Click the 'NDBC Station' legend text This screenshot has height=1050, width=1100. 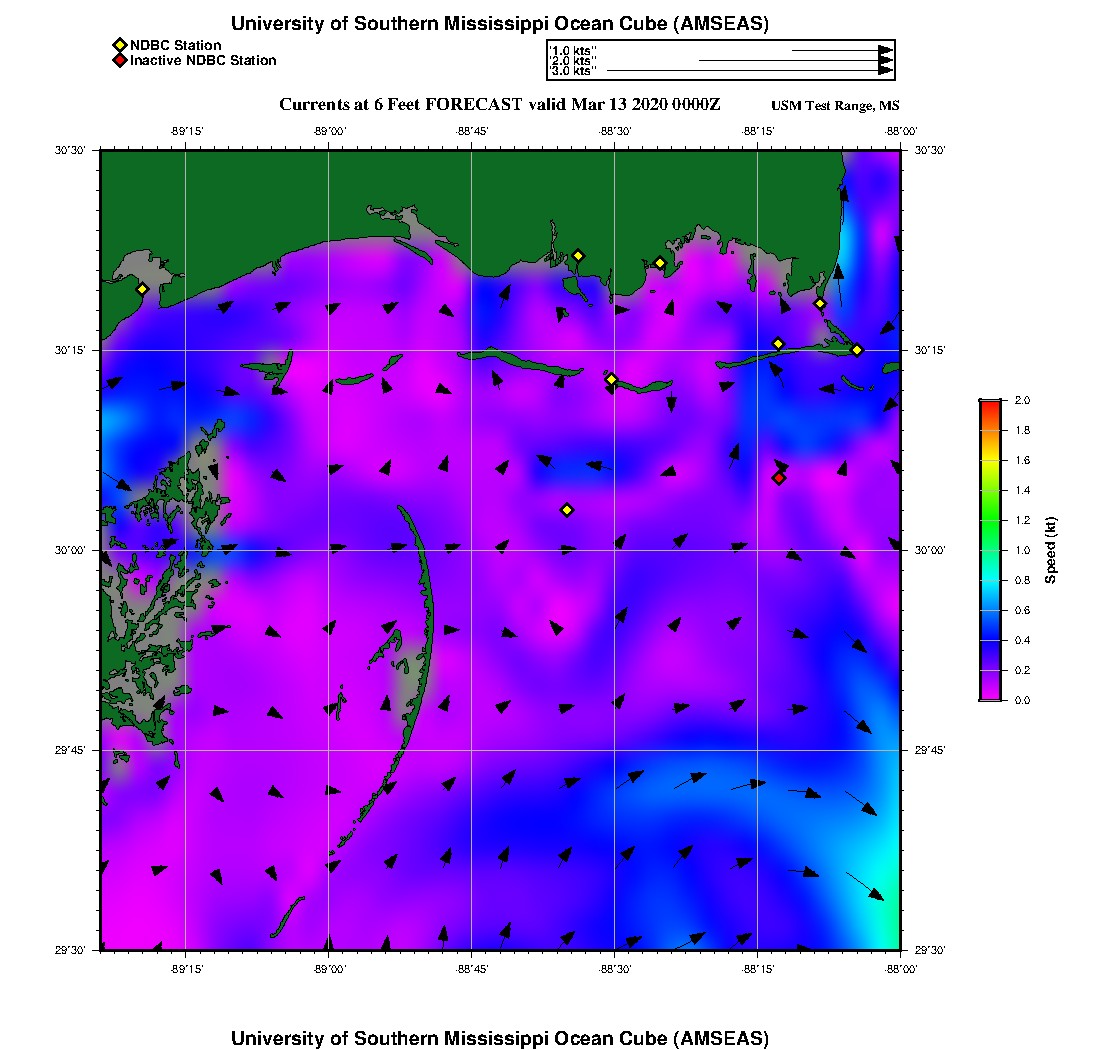pyautogui.click(x=176, y=45)
